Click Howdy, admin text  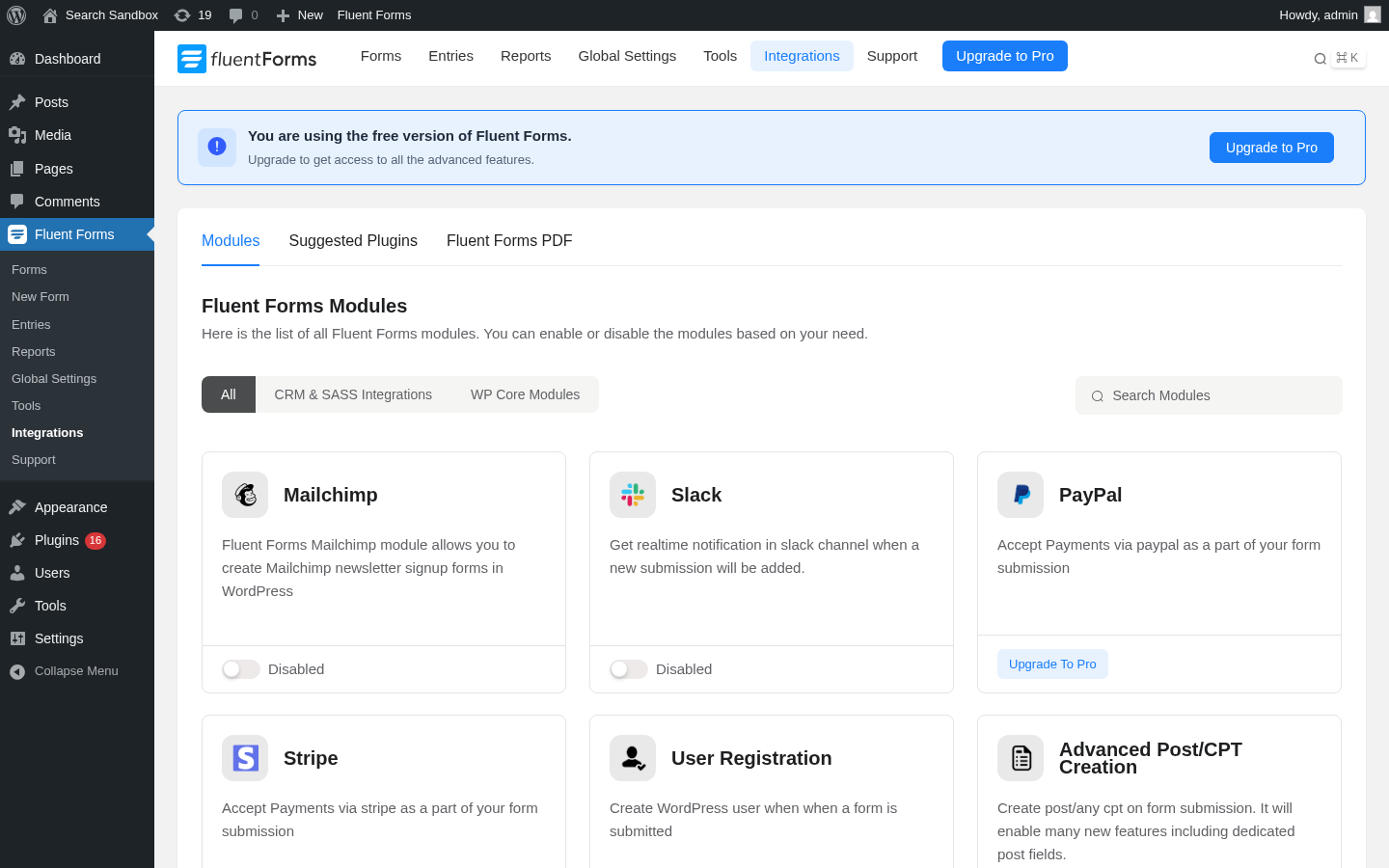click(1319, 15)
